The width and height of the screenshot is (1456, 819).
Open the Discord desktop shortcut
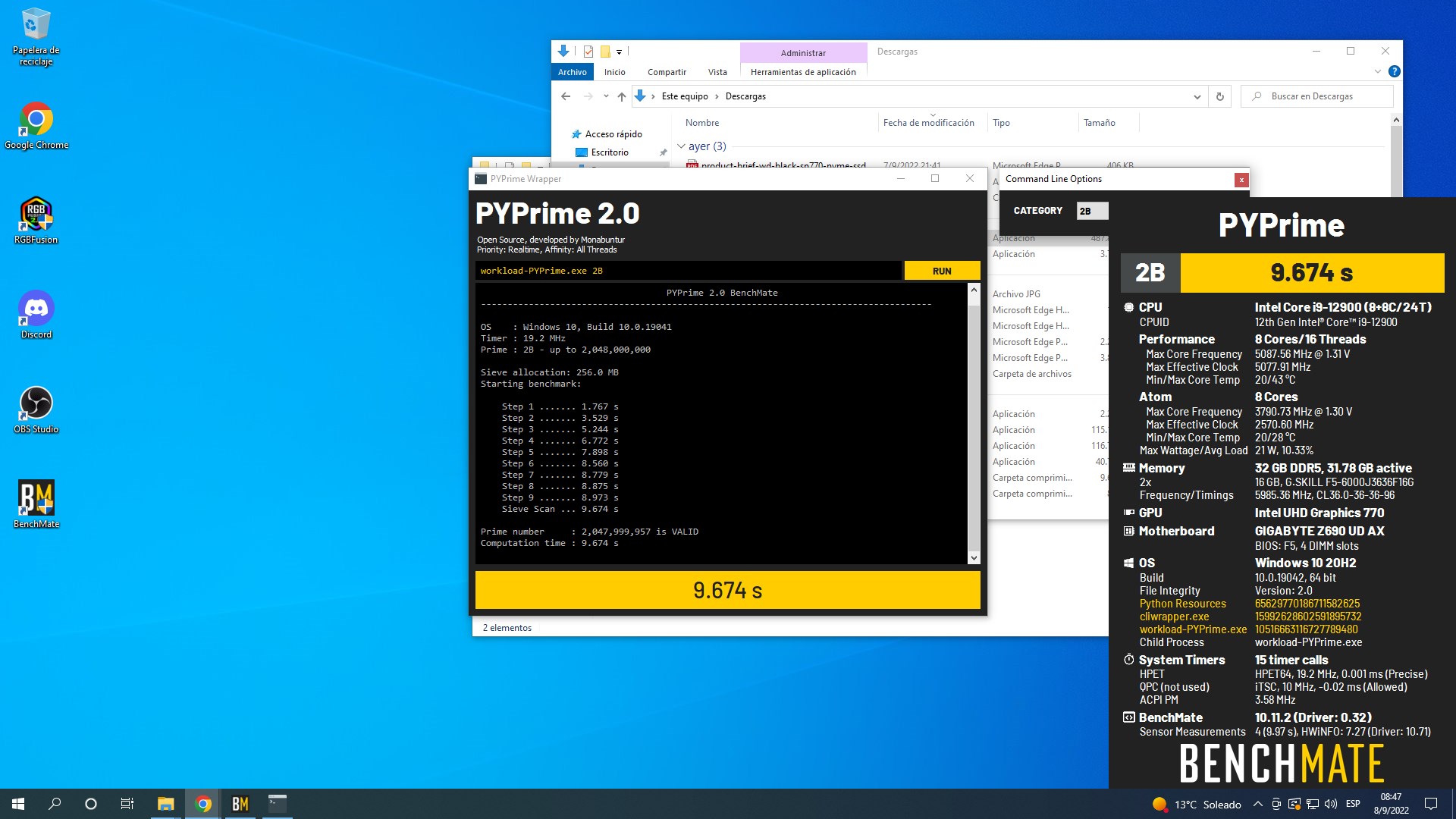[36, 315]
